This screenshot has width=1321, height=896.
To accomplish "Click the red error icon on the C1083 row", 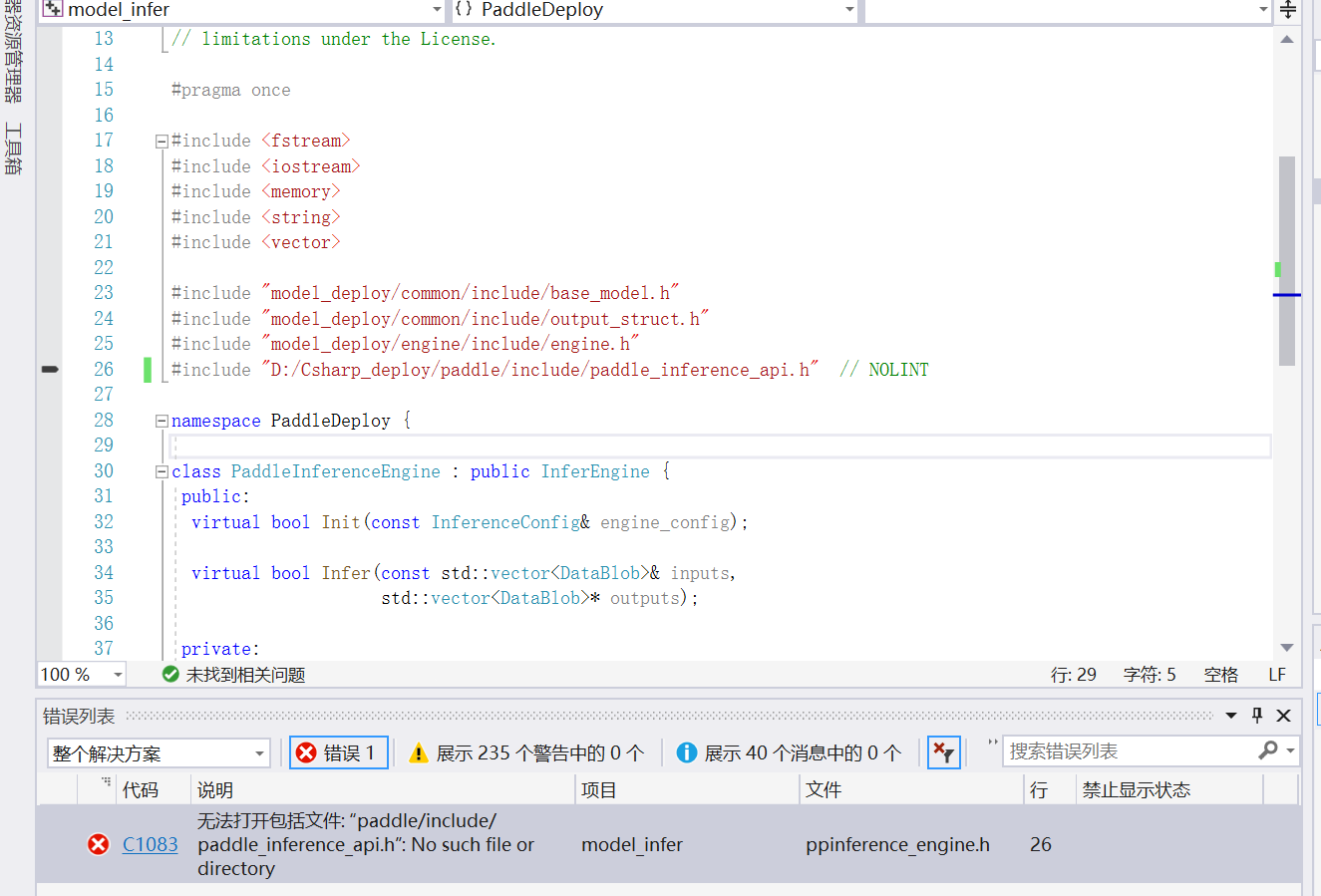I will click(x=97, y=844).
